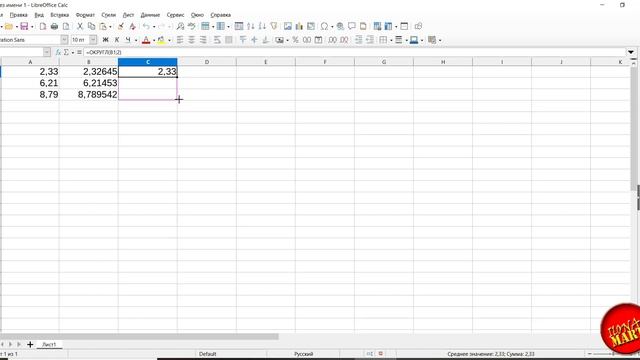Open font color dropdown arrow
Viewport: 640px width, 360px height.
(153, 40)
